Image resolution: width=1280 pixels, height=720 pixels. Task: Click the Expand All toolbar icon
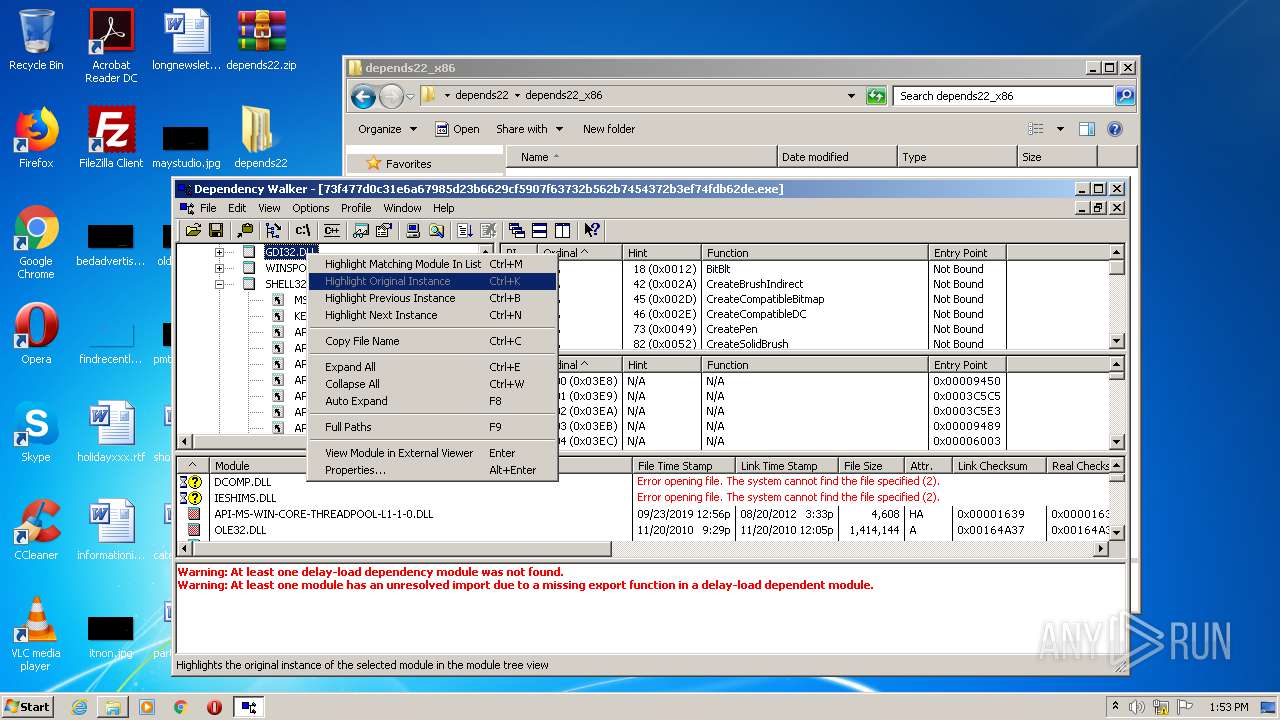click(465, 230)
